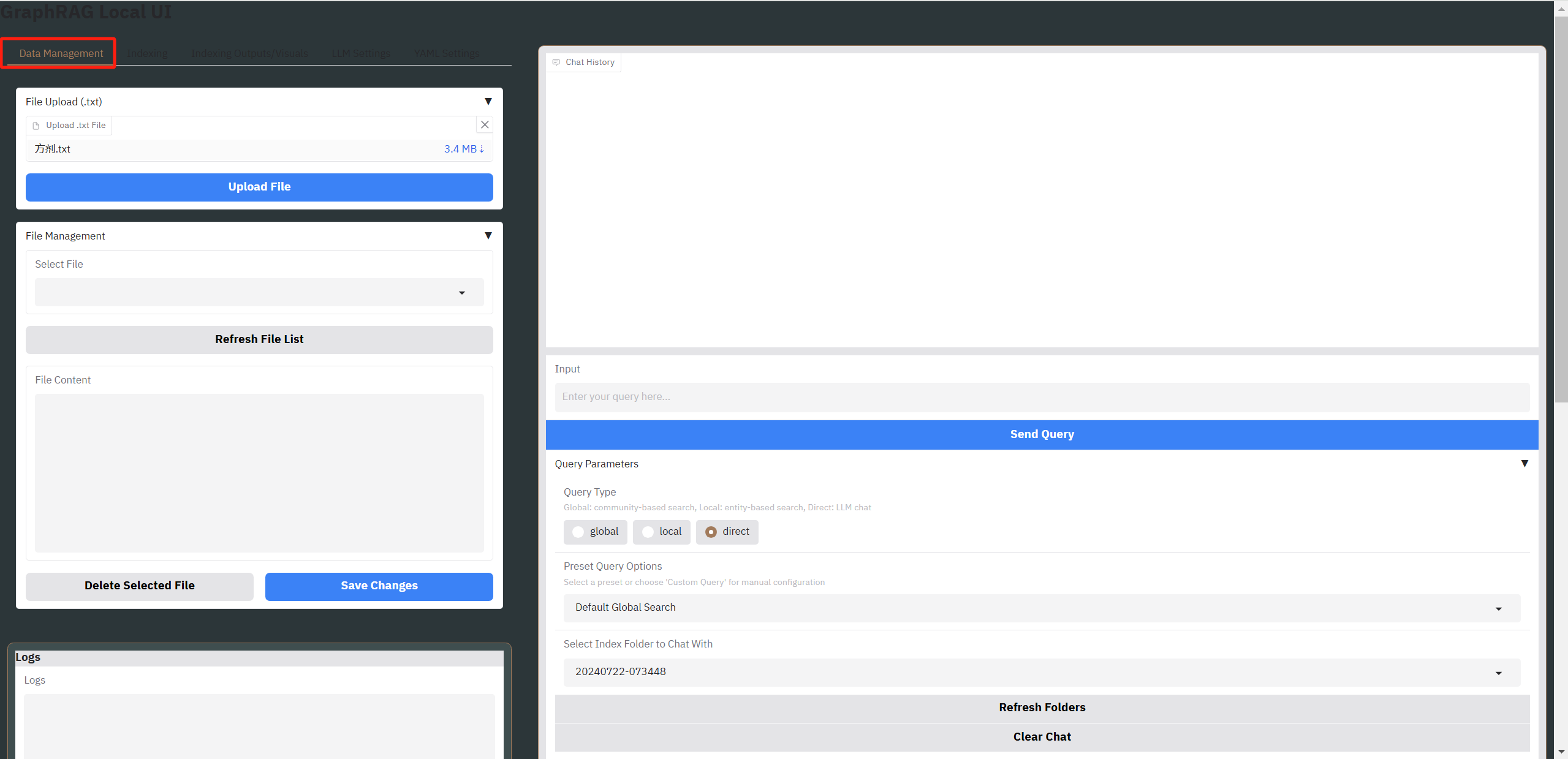Collapse the File Upload section arrow
The height and width of the screenshot is (759, 1568).
pyautogui.click(x=488, y=102)
